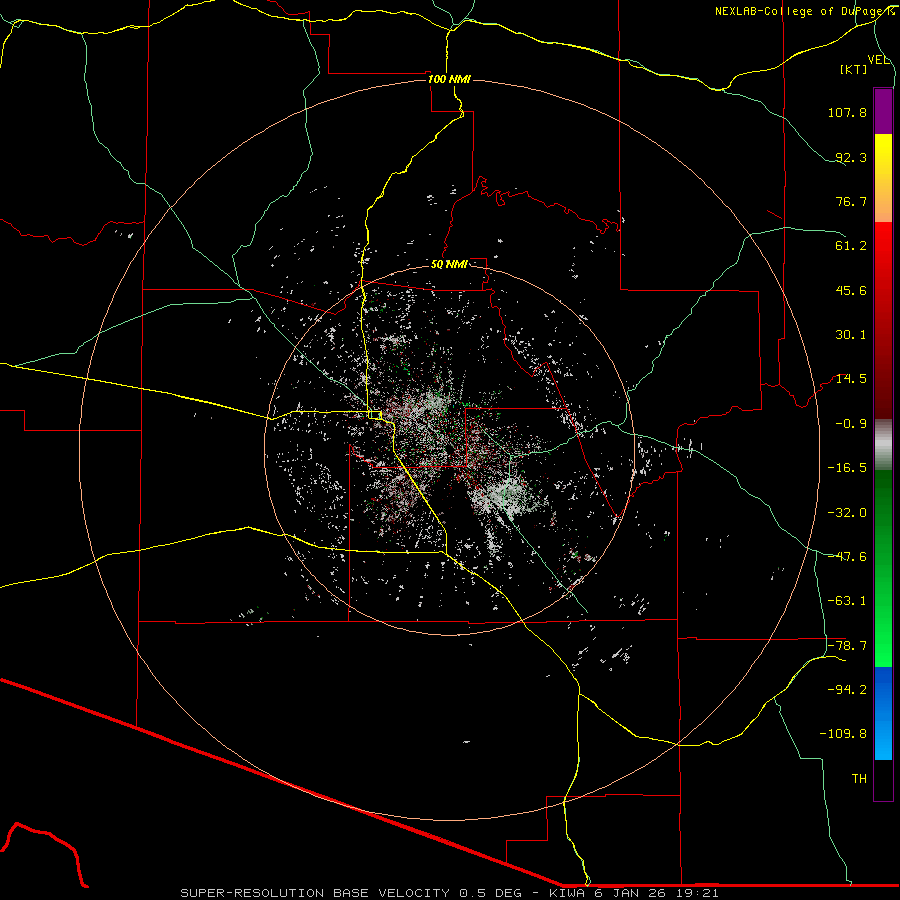Image resolution: width=900 pixels, height=900 pixels.
Task: Click the -32.0 value on the velocity scale
Action: click(x=847, y=513)
